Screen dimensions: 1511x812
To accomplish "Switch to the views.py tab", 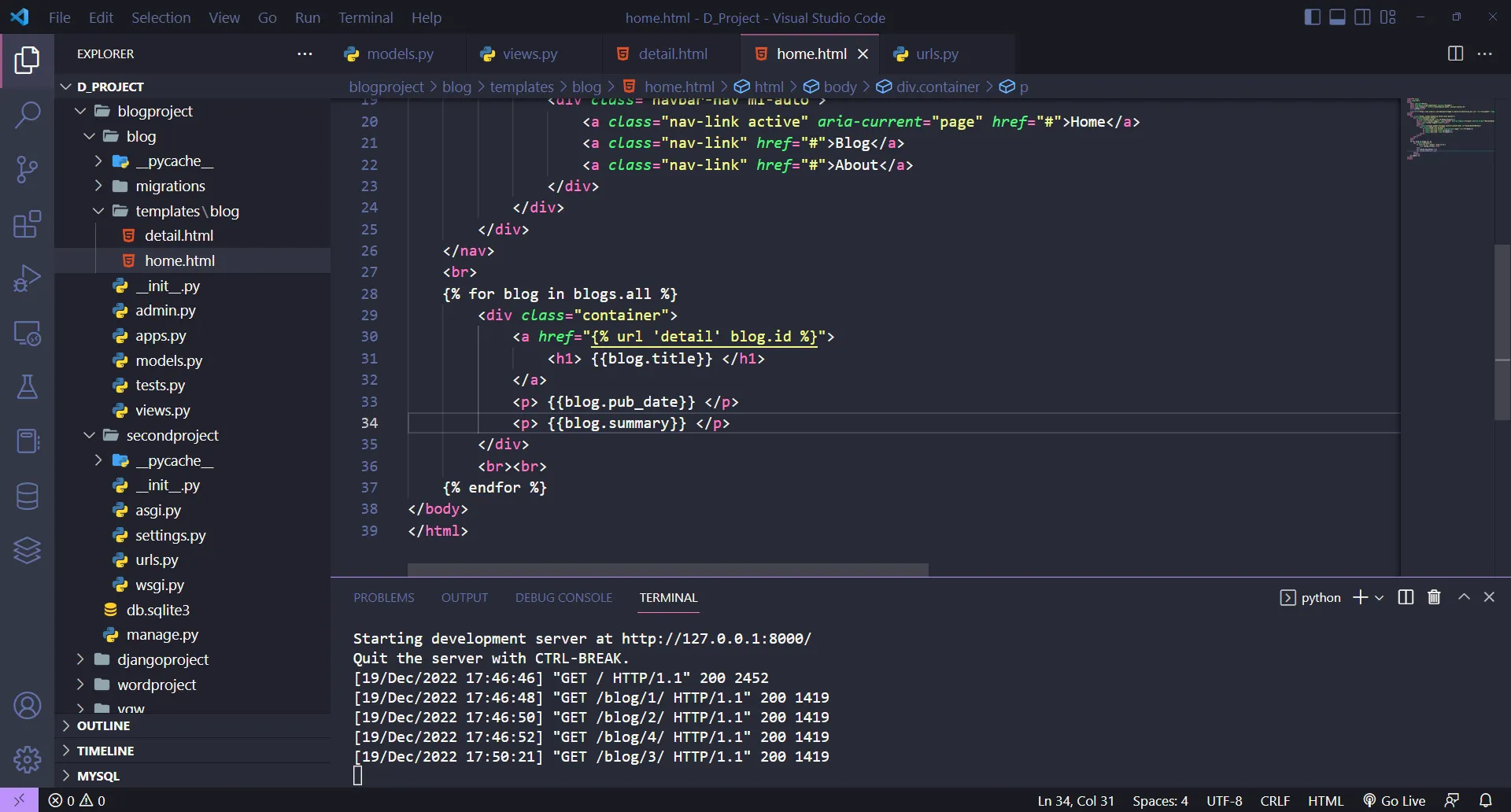I will tap(529, 54).
